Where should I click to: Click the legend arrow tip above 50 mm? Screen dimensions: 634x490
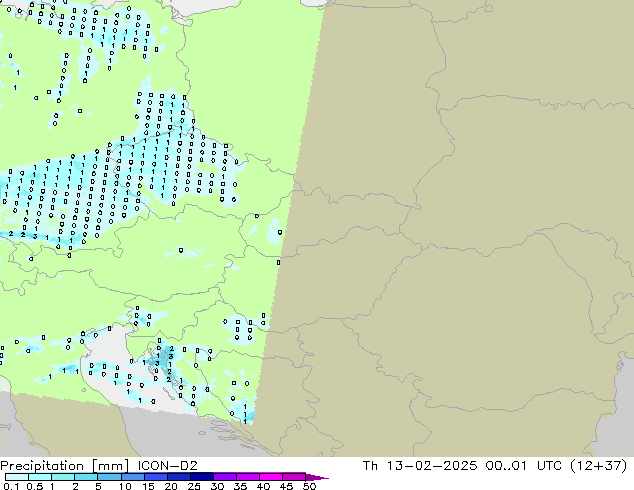(x=317, y=477)
